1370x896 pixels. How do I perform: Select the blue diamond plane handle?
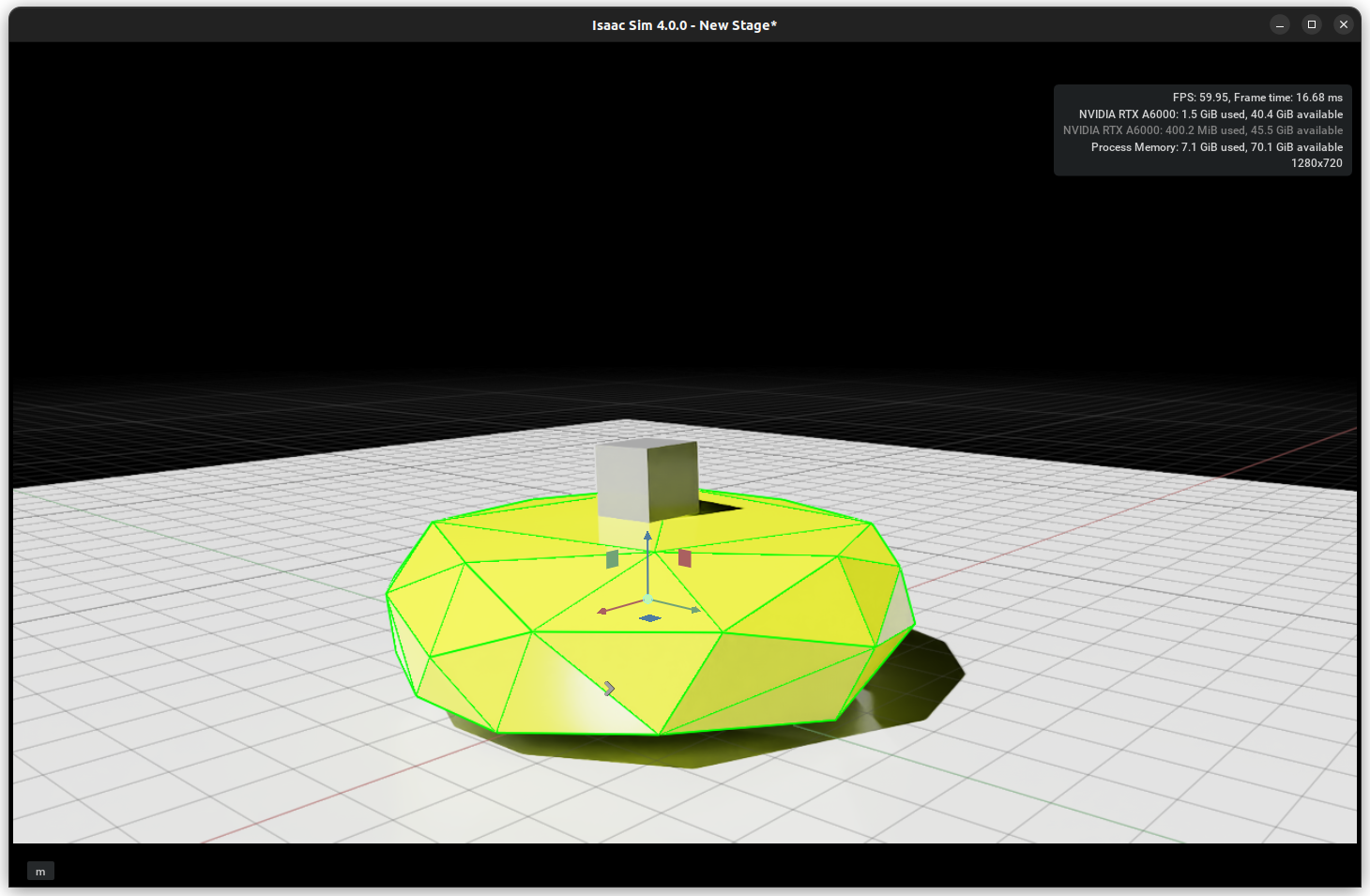tap(649, 617)
